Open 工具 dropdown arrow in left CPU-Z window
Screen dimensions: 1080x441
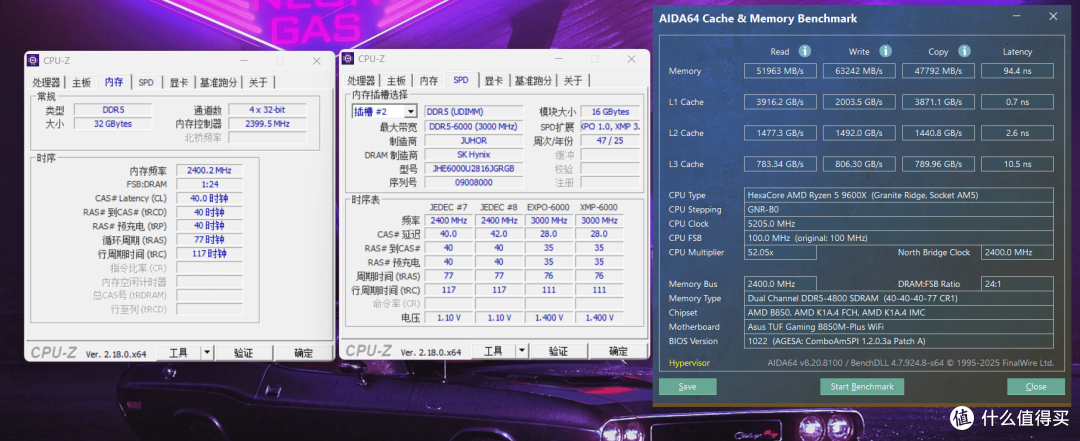click(x=207, y=353)
